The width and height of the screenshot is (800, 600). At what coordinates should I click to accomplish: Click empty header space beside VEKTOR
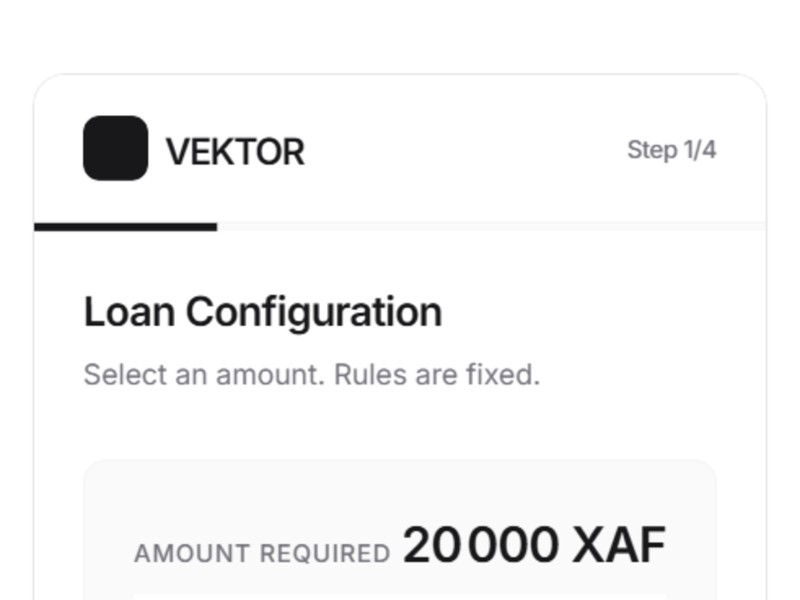click(x=460, y=150)
